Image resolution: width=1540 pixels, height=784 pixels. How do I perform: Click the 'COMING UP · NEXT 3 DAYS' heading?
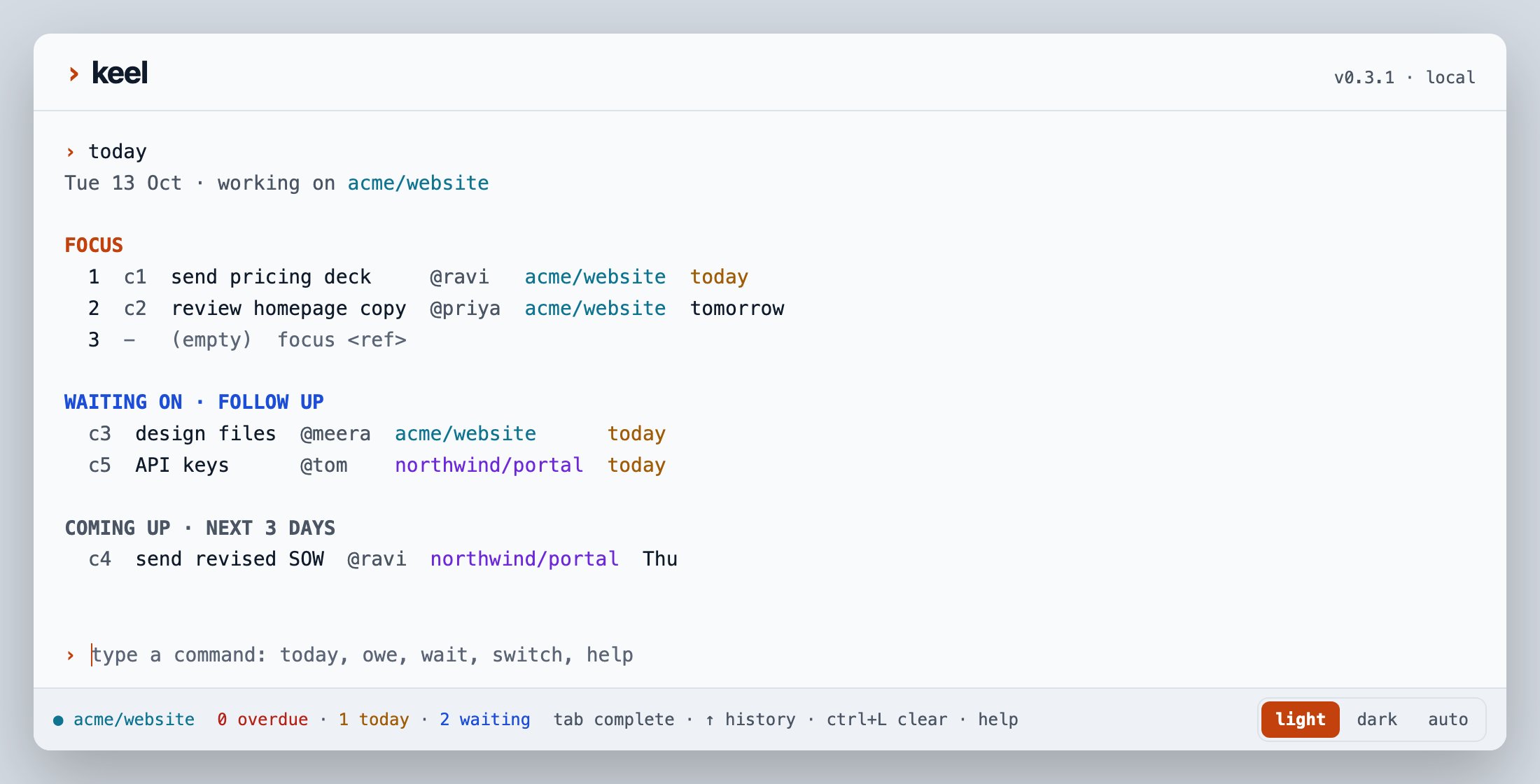(199, 528)
